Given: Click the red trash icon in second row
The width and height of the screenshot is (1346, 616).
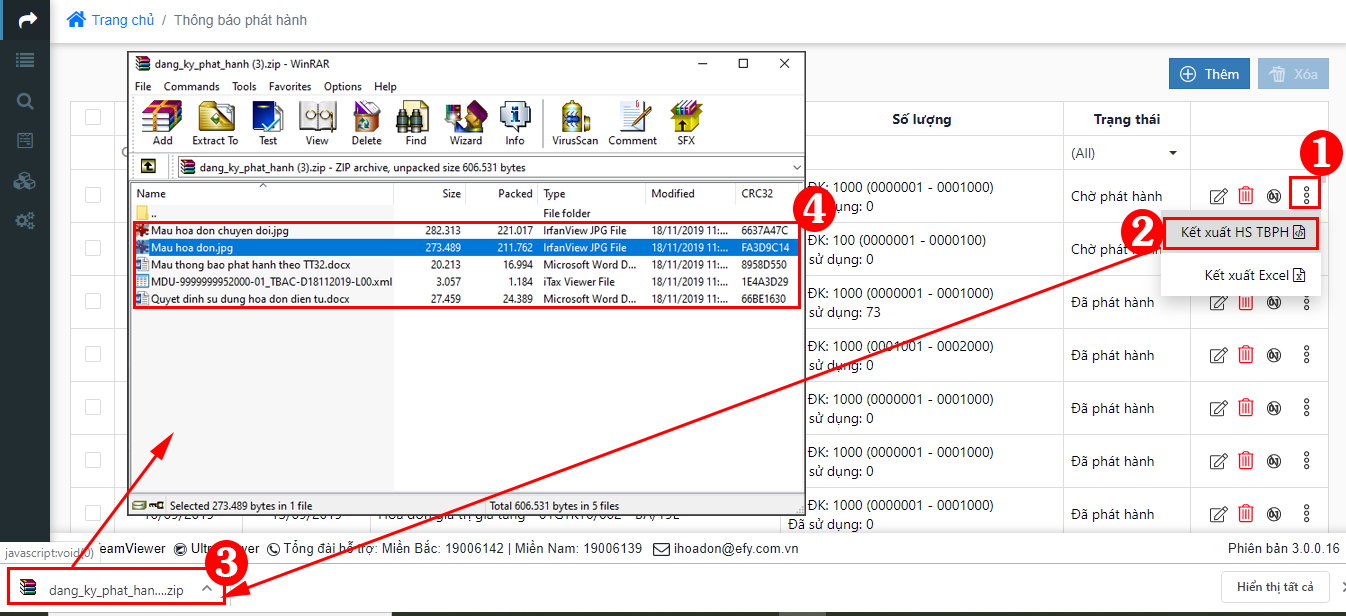Looking at the screenshot, I should (x=1246, y=249).
